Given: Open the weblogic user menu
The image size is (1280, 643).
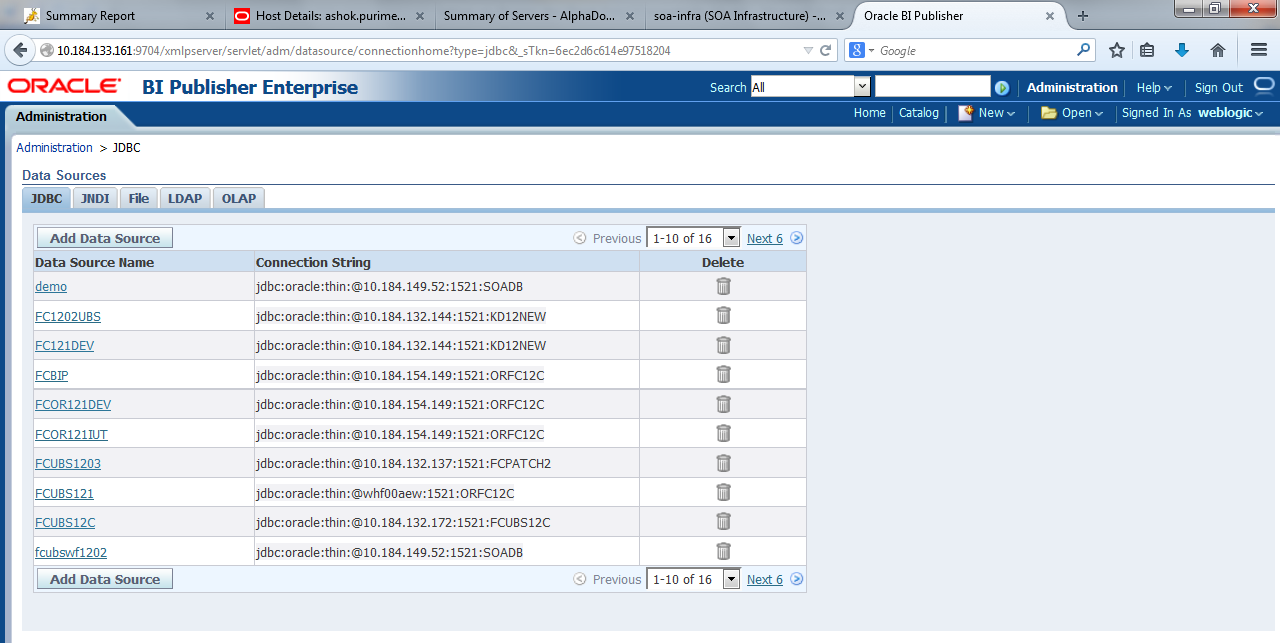Looking at the screenshot, I should 1230,113.
